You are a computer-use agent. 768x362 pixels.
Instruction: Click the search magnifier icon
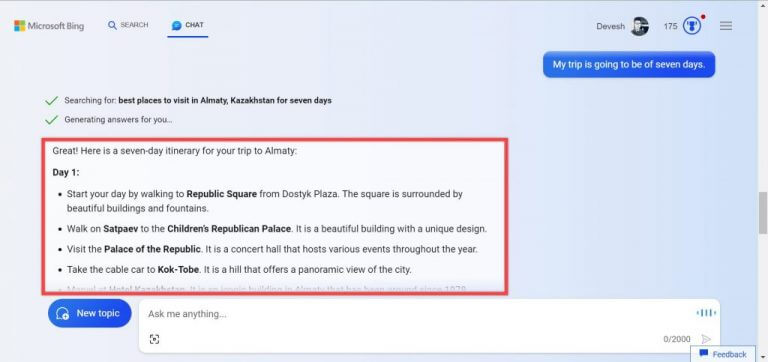coord(112,25)
